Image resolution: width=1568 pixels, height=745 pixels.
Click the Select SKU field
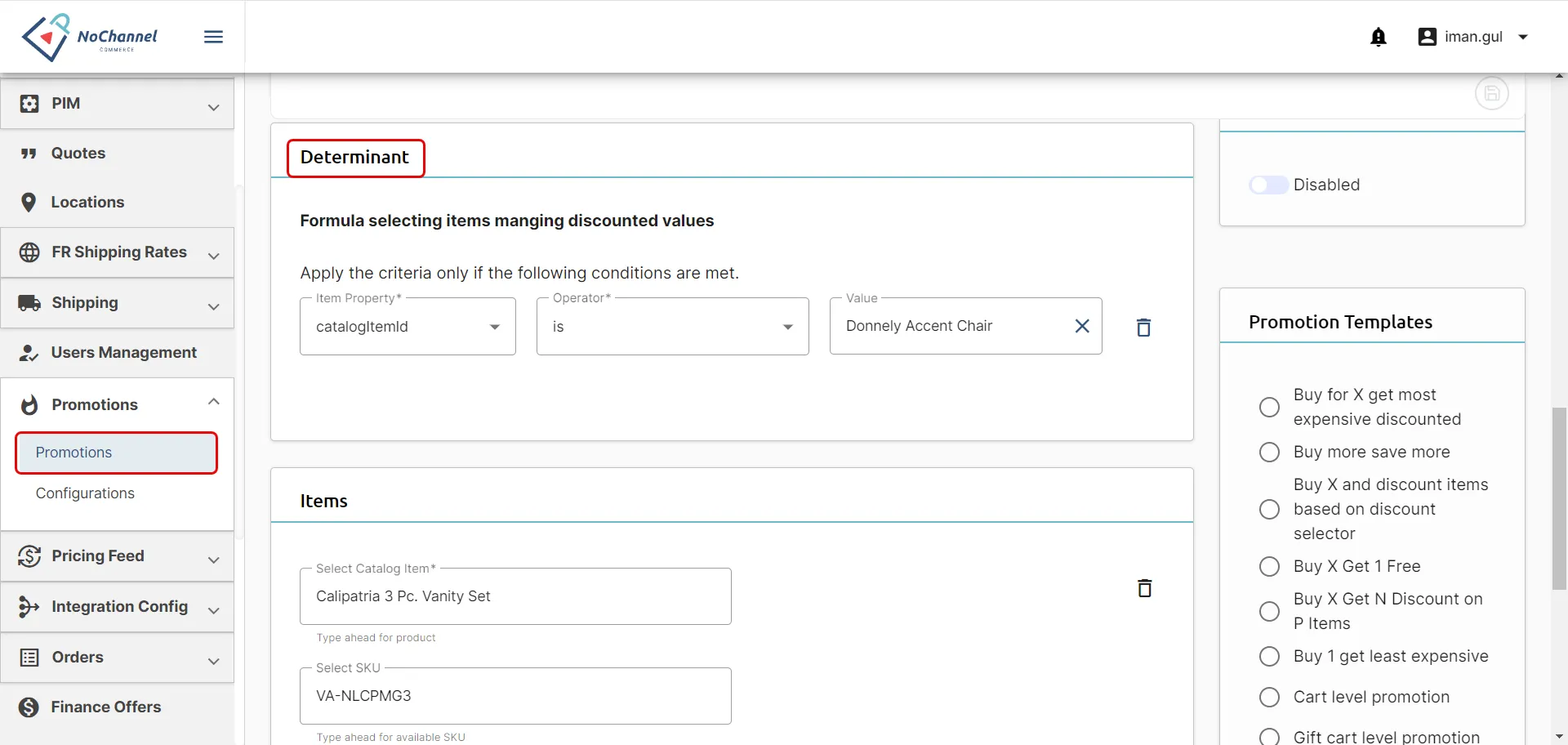pyautogui.click(x=515, y=696)
